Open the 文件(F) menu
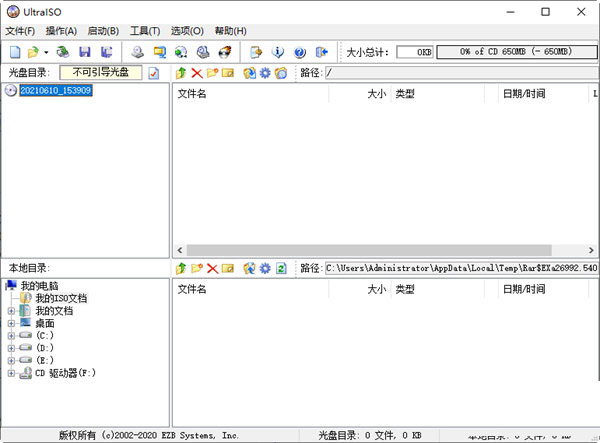 [x=20, y=31]
